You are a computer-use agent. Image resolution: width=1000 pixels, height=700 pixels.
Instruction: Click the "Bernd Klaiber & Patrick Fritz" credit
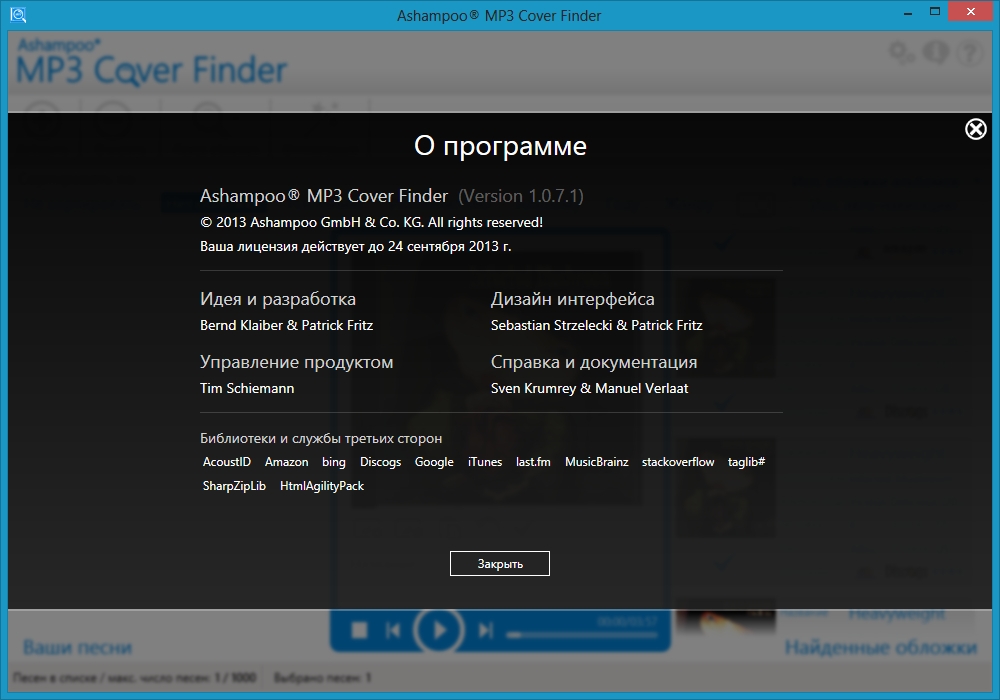[286, 325]
